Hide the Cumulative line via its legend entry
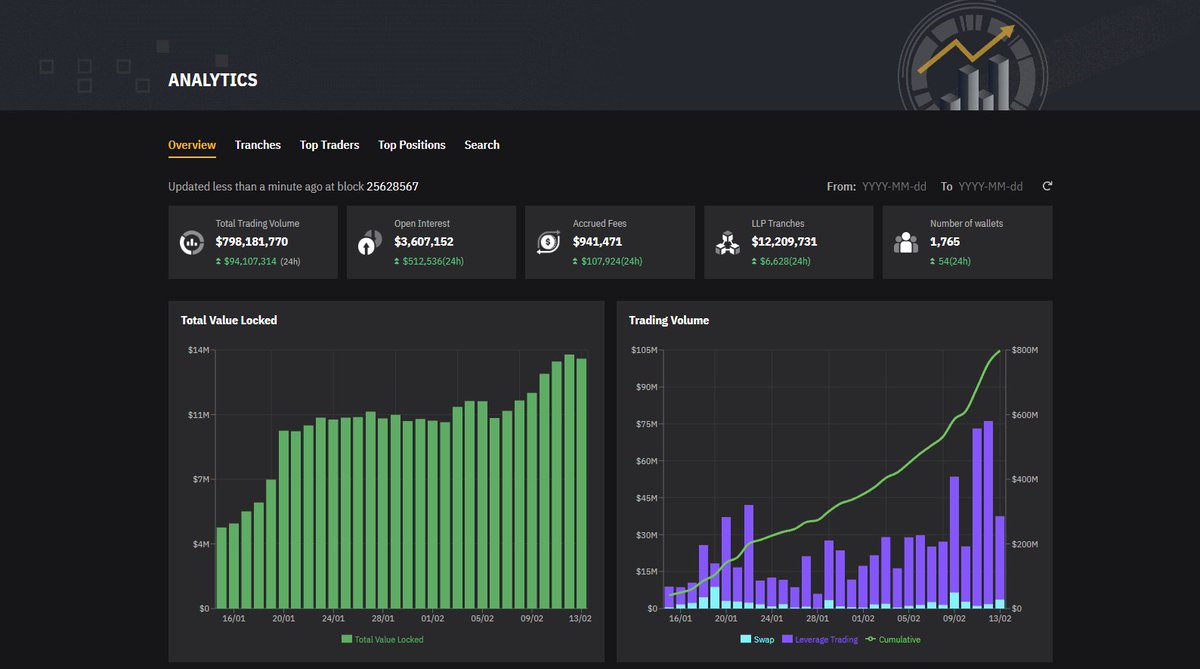The image size is (1200, 669). (892, 639)
